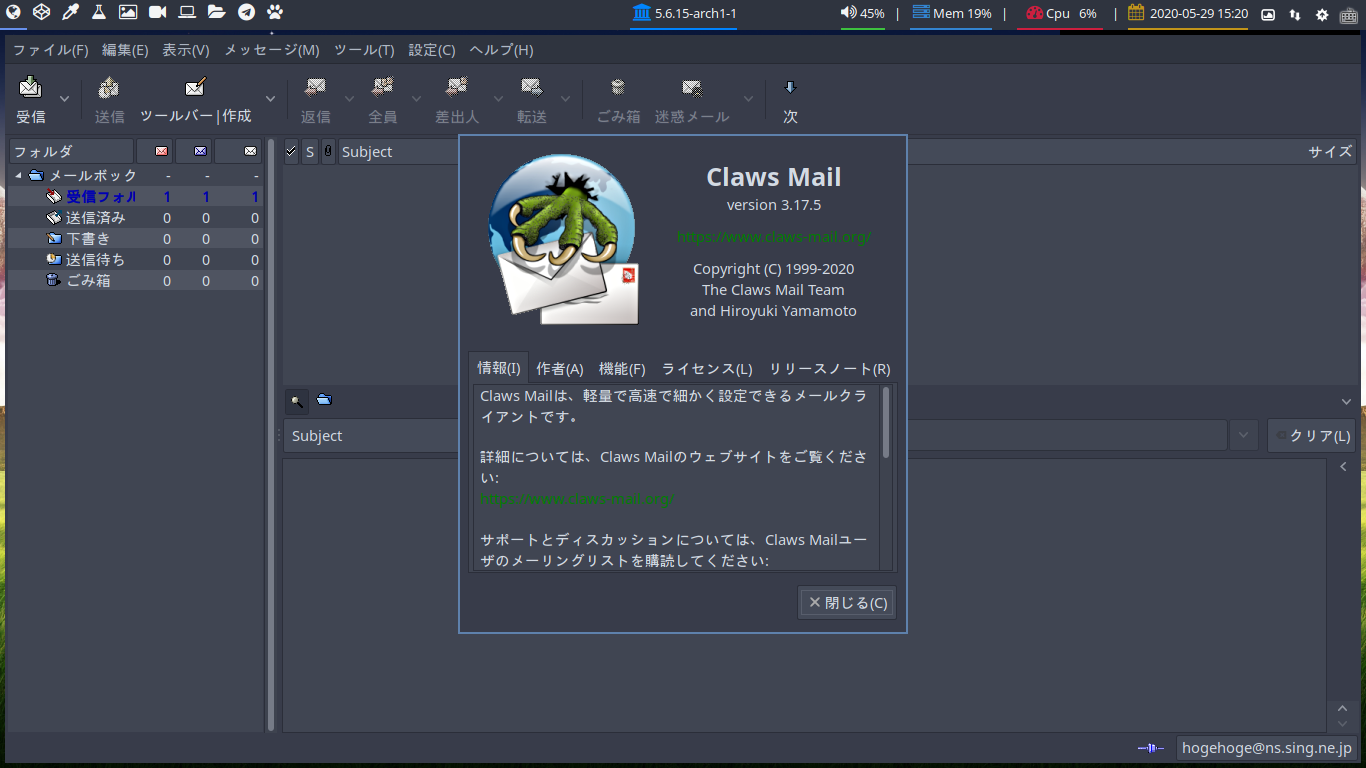Open the 表示(V) menu

tap(186, 50)
